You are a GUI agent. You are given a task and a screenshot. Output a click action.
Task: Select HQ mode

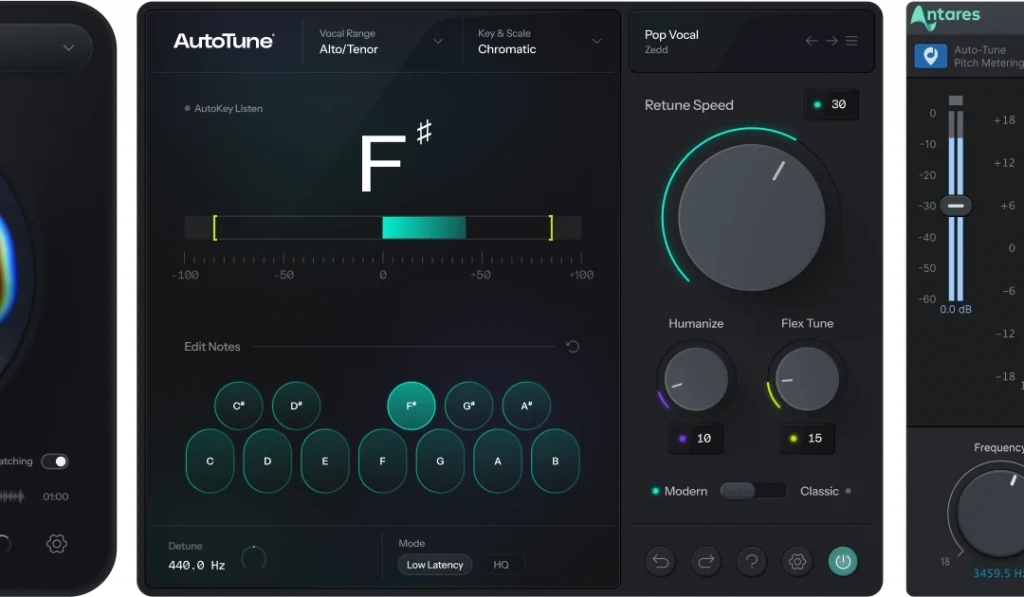(501, 565)
